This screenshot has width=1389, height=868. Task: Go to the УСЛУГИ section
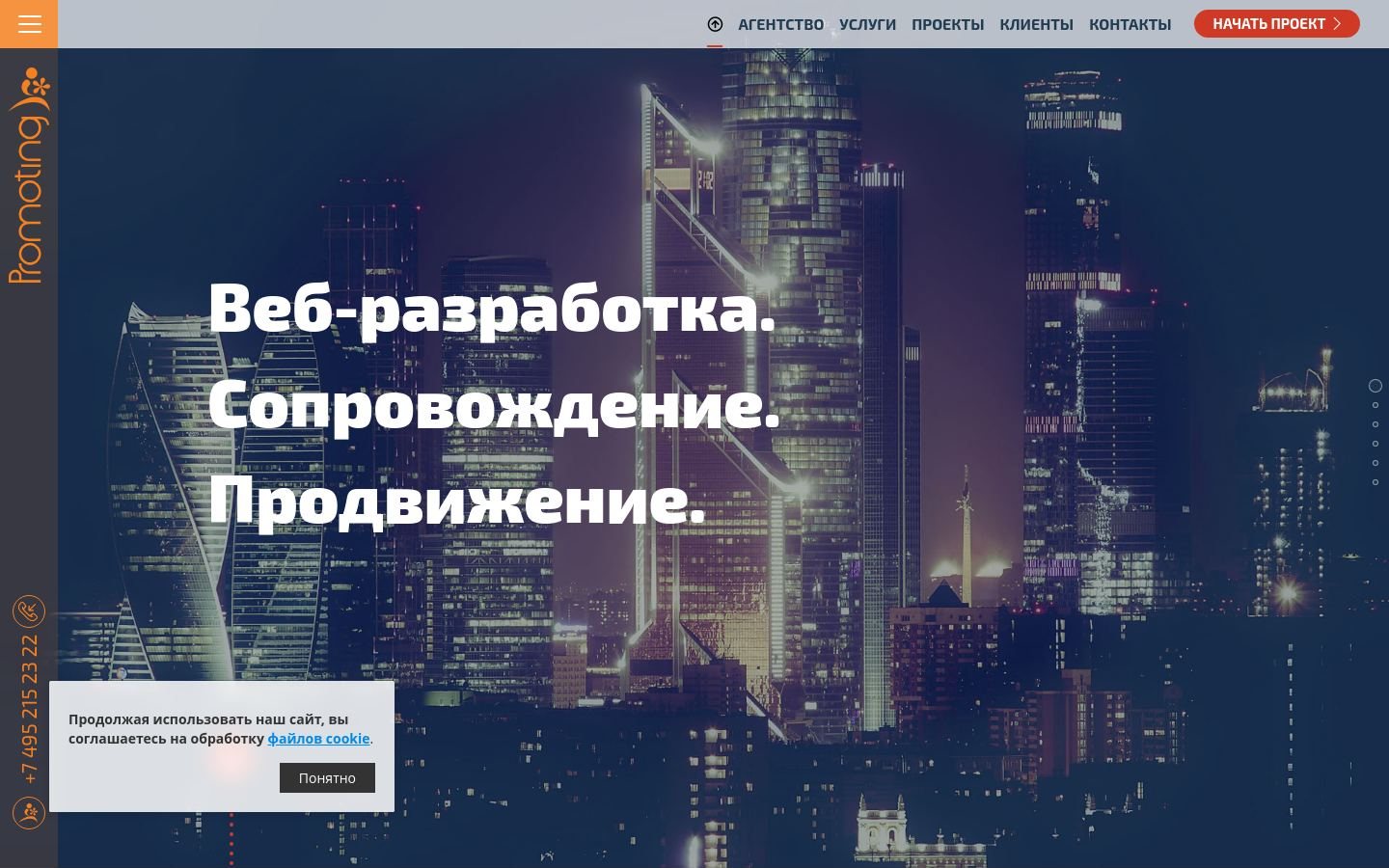(x=867, y=24)
